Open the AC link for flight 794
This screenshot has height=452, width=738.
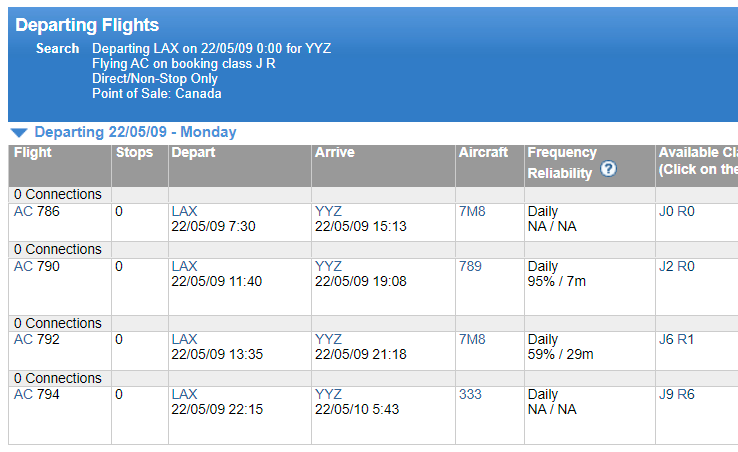coord(23,395)
